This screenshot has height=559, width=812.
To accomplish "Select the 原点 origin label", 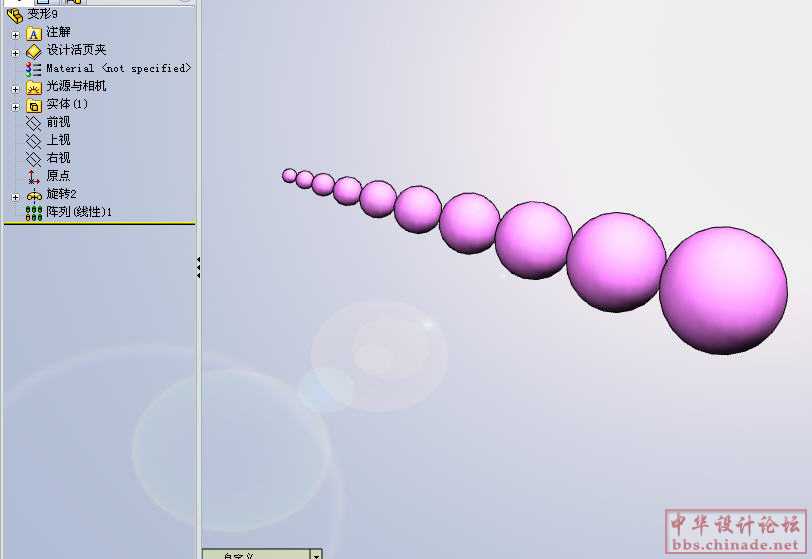I will pyautogui.click(x=58, y=176).
